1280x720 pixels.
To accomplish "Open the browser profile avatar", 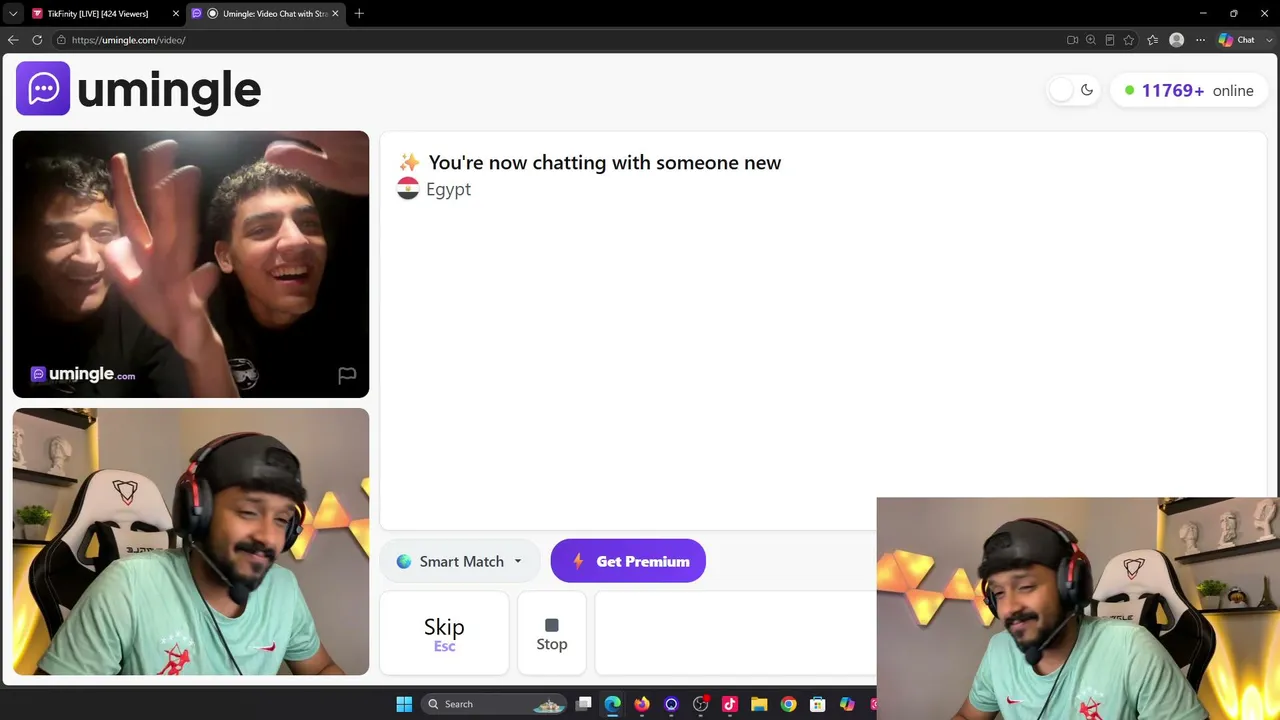I will [x=1177, y=40].
